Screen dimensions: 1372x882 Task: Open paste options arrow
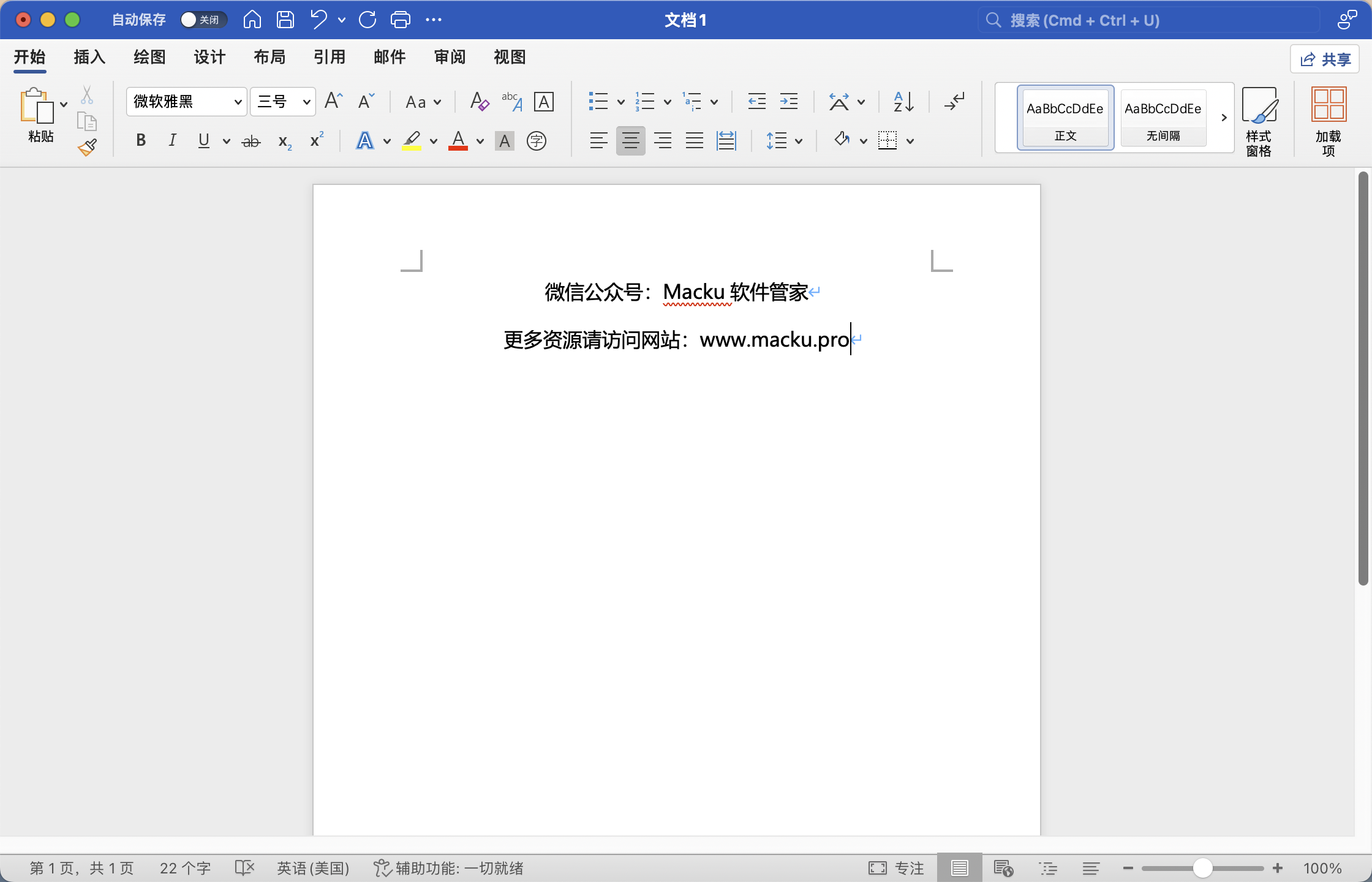[x=64, y=104]
